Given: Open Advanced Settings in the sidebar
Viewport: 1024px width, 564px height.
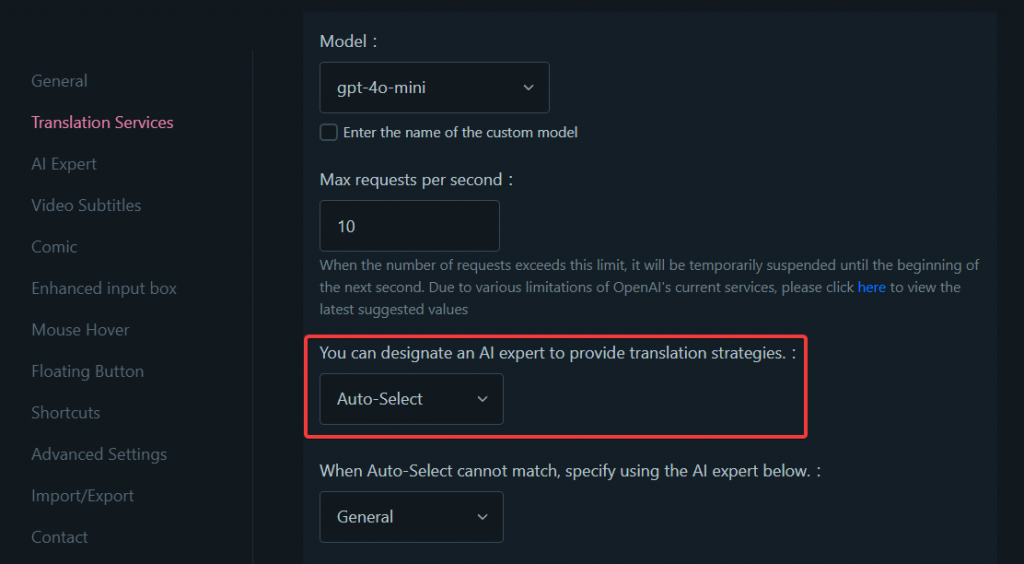Looking at the screenshot, I should (99, 454).
